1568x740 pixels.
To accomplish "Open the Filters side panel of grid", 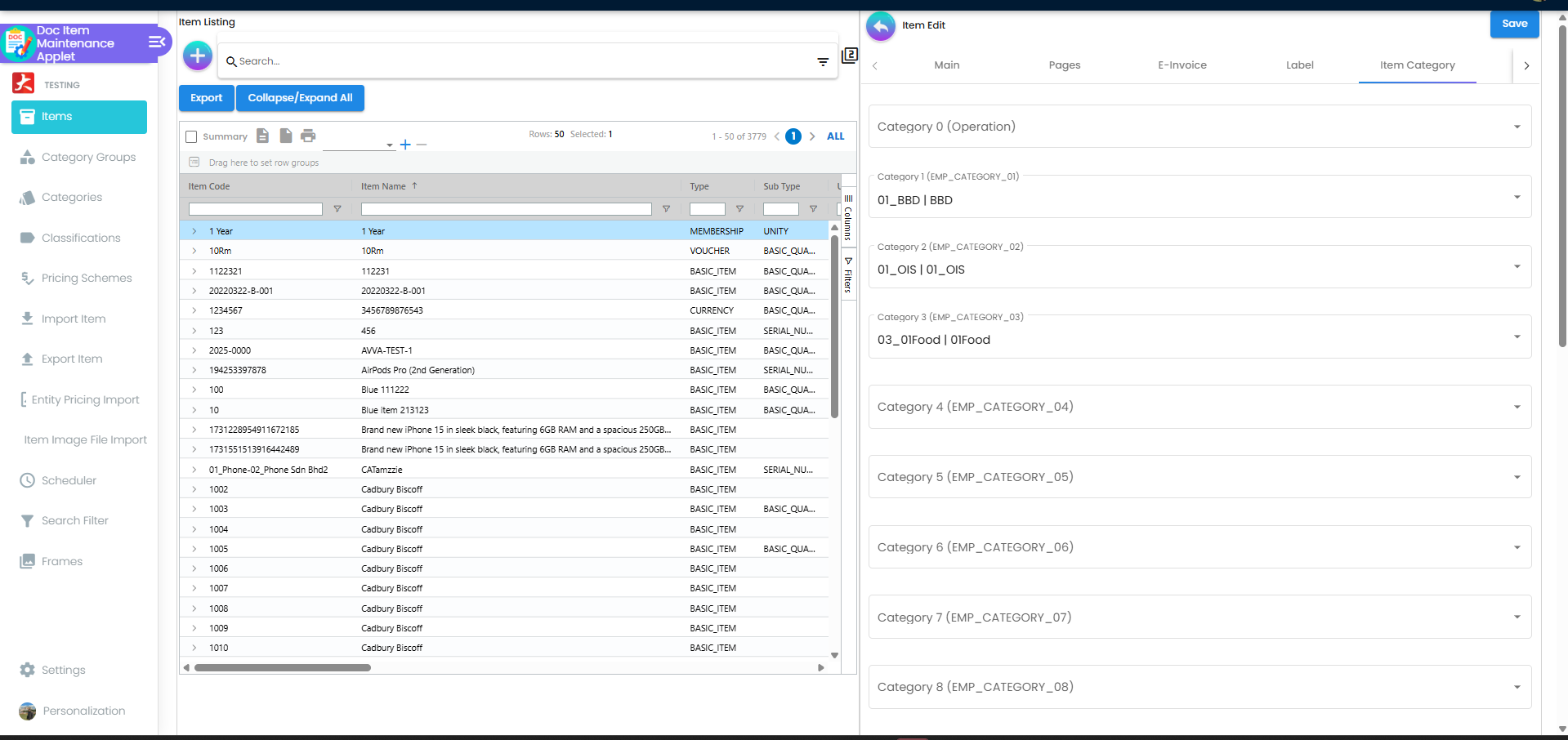I will tap(848, 275).
